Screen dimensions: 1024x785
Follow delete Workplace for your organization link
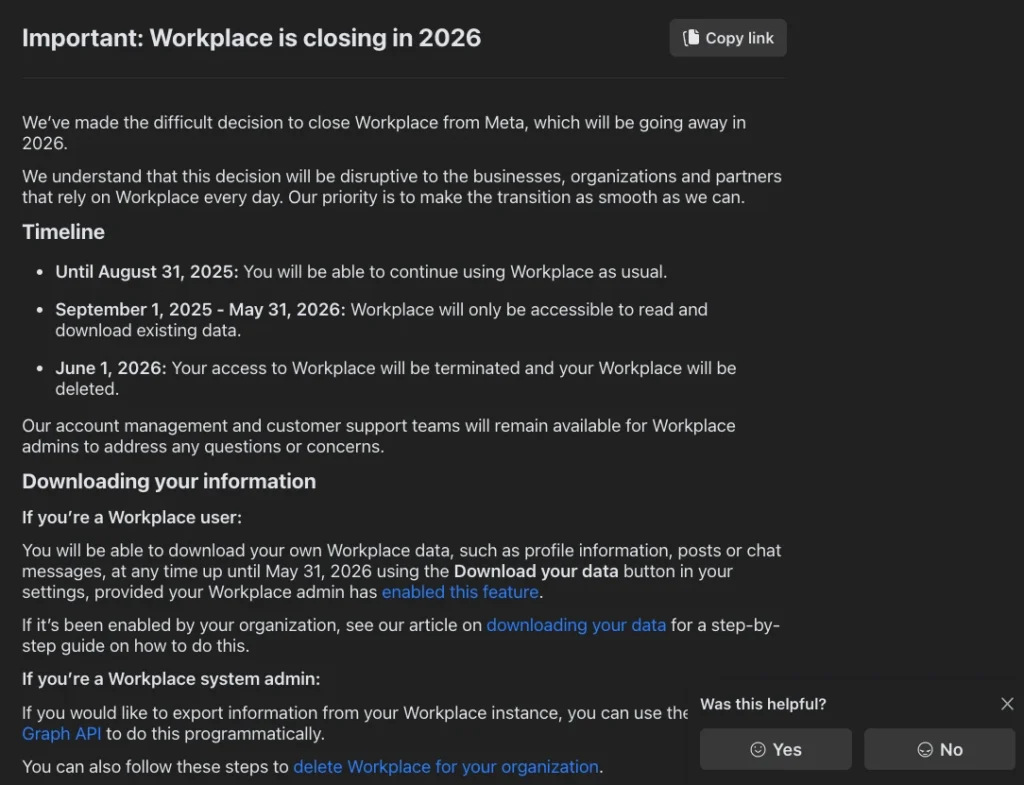click(446, 766)
